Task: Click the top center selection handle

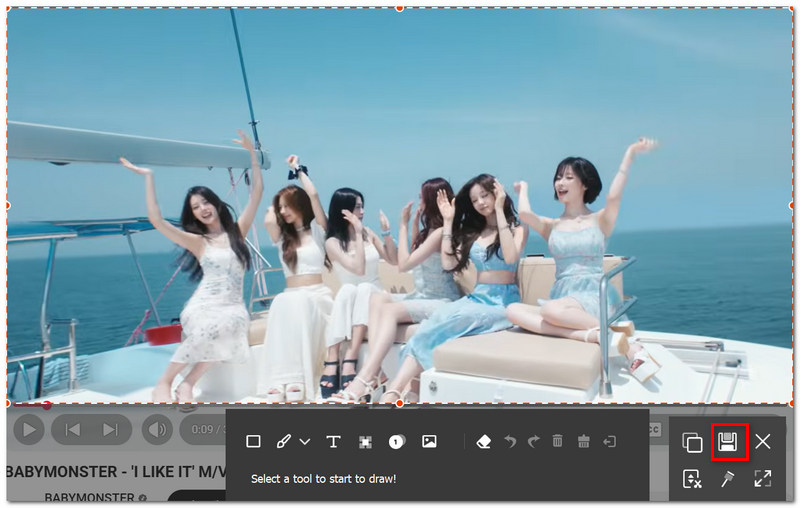Action: (399, 8)
